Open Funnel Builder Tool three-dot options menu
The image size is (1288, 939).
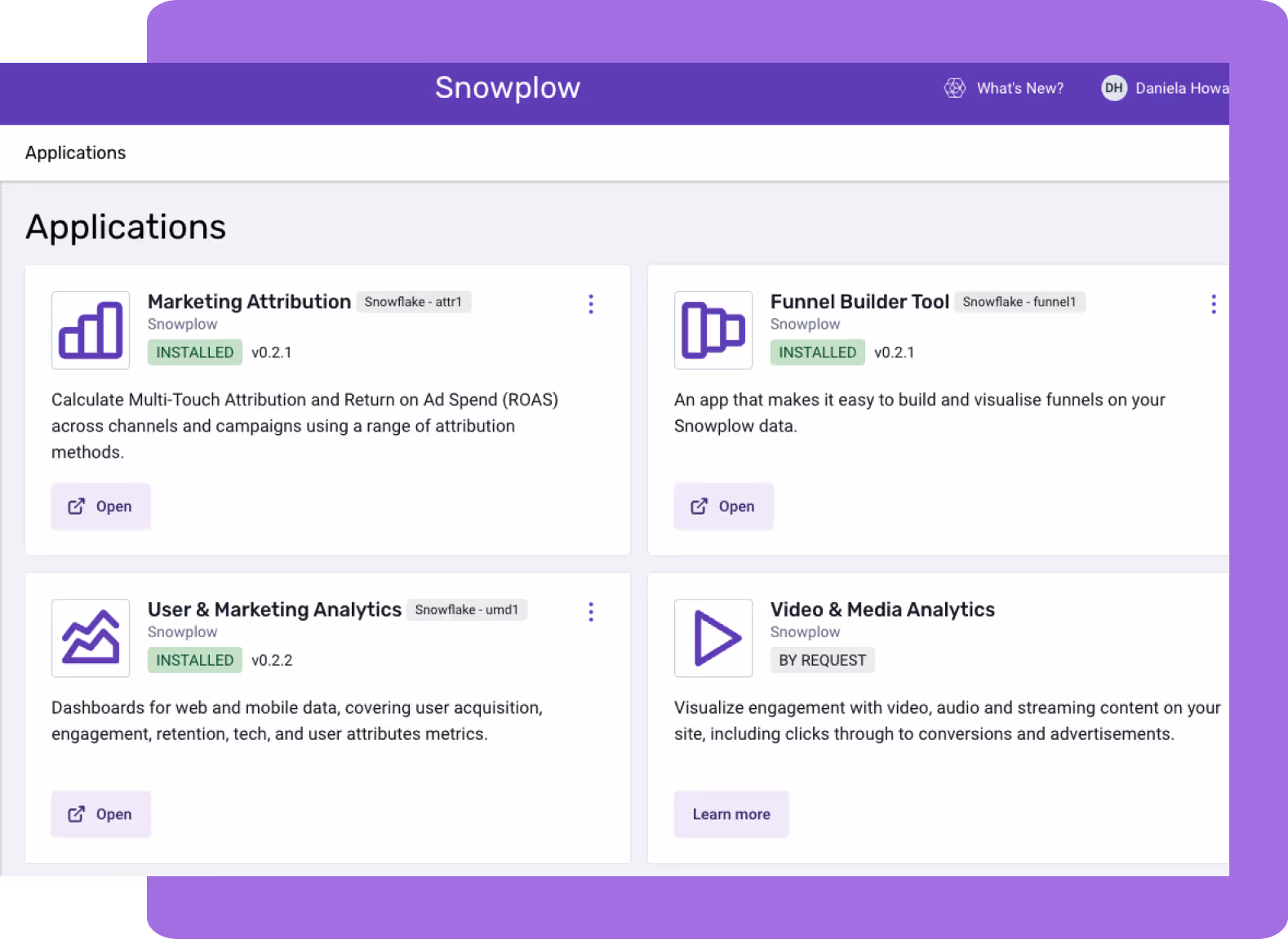1214,304
